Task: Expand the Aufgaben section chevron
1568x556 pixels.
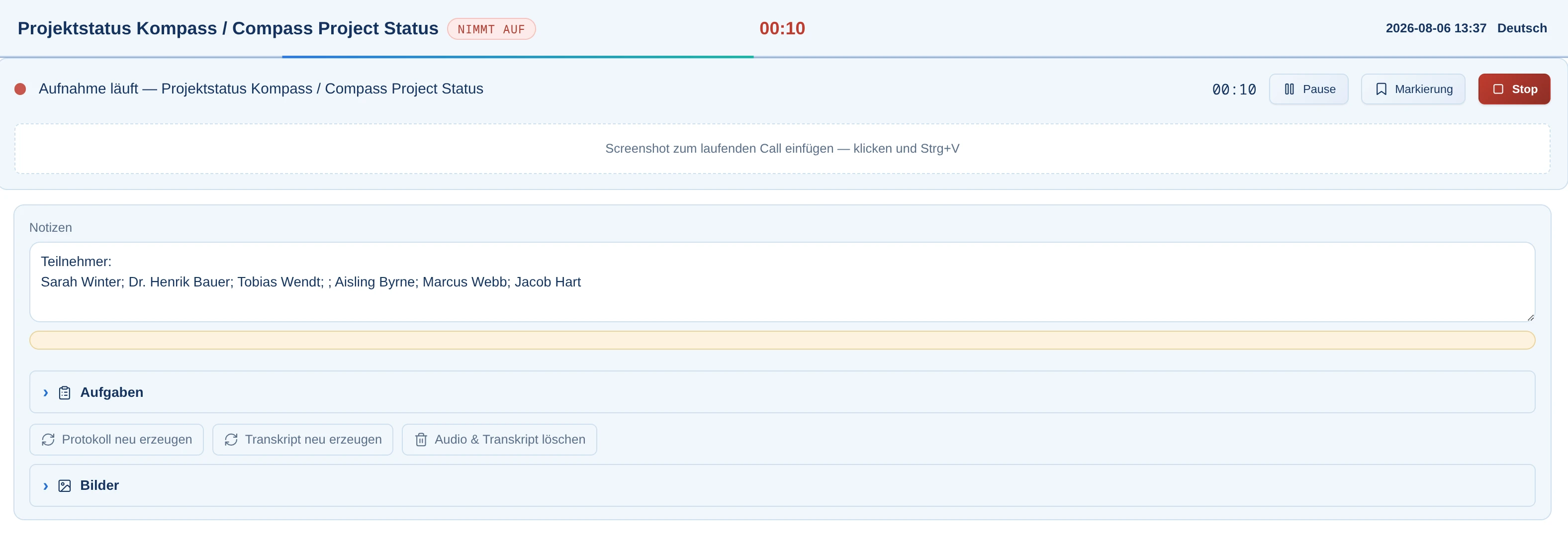Action: point(46,393)
